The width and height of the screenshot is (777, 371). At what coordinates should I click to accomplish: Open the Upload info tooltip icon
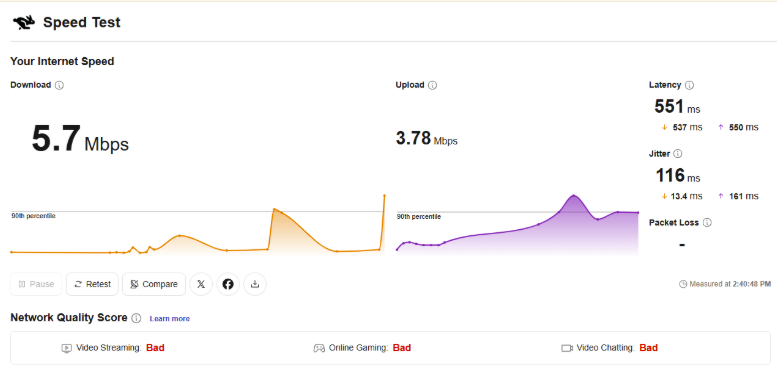[x=432, y=85]
